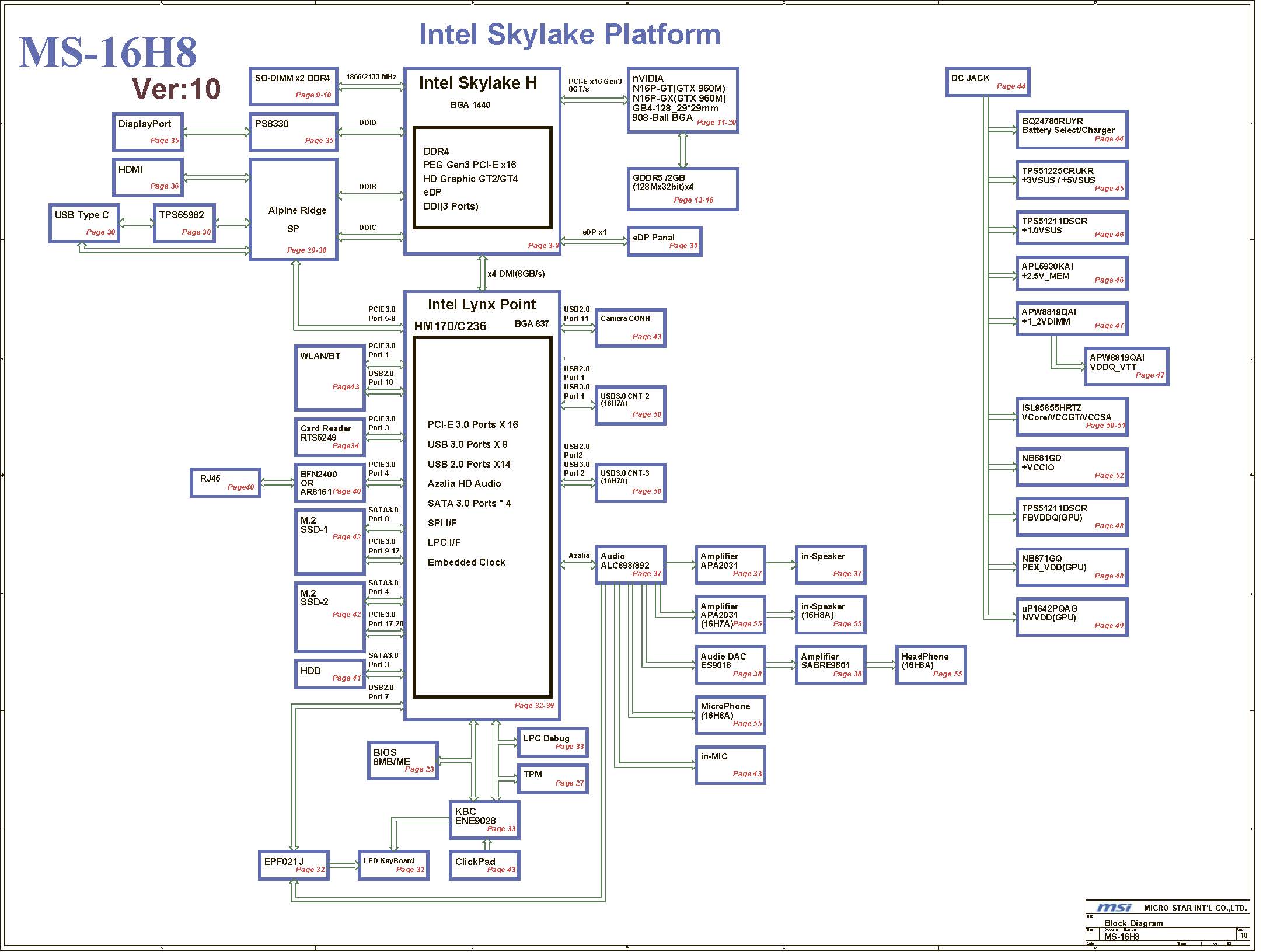Click the "NB681GD" +VCCIO block
The height and width of the screenshot is (952, 1263).
(x=1072, y=467)
